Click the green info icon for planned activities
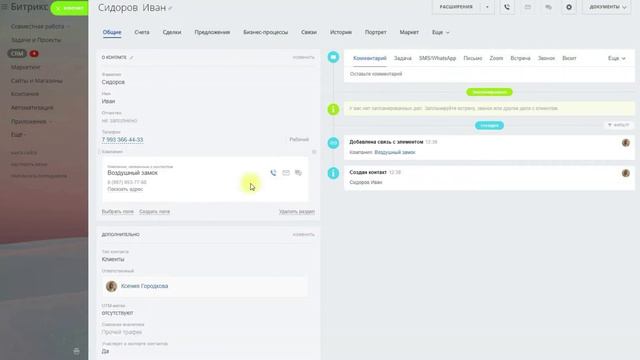This screenshot has width=640, height=360. pos(333,109)
